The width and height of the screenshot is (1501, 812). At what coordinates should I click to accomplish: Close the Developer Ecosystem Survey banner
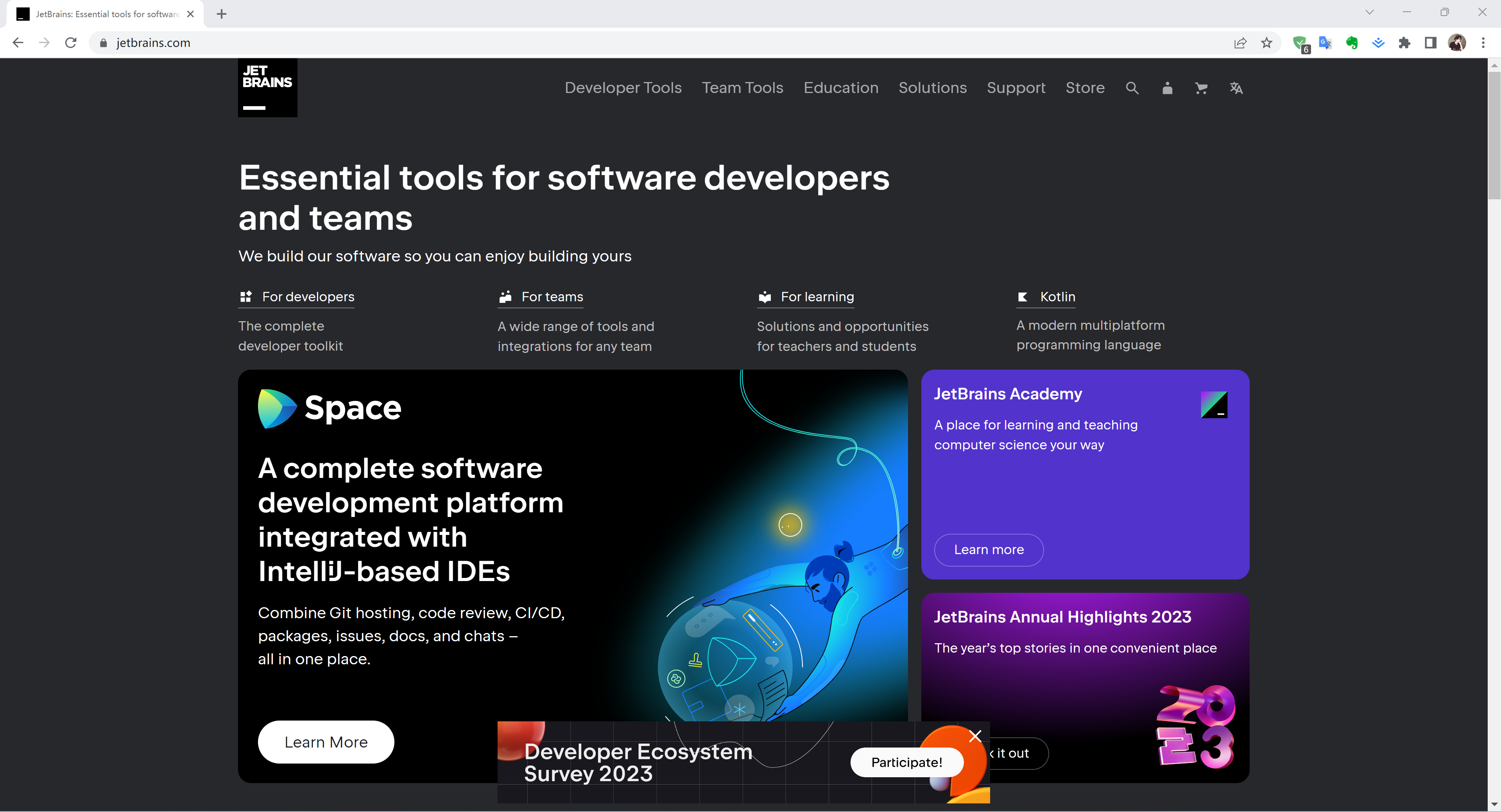[975, 736]
